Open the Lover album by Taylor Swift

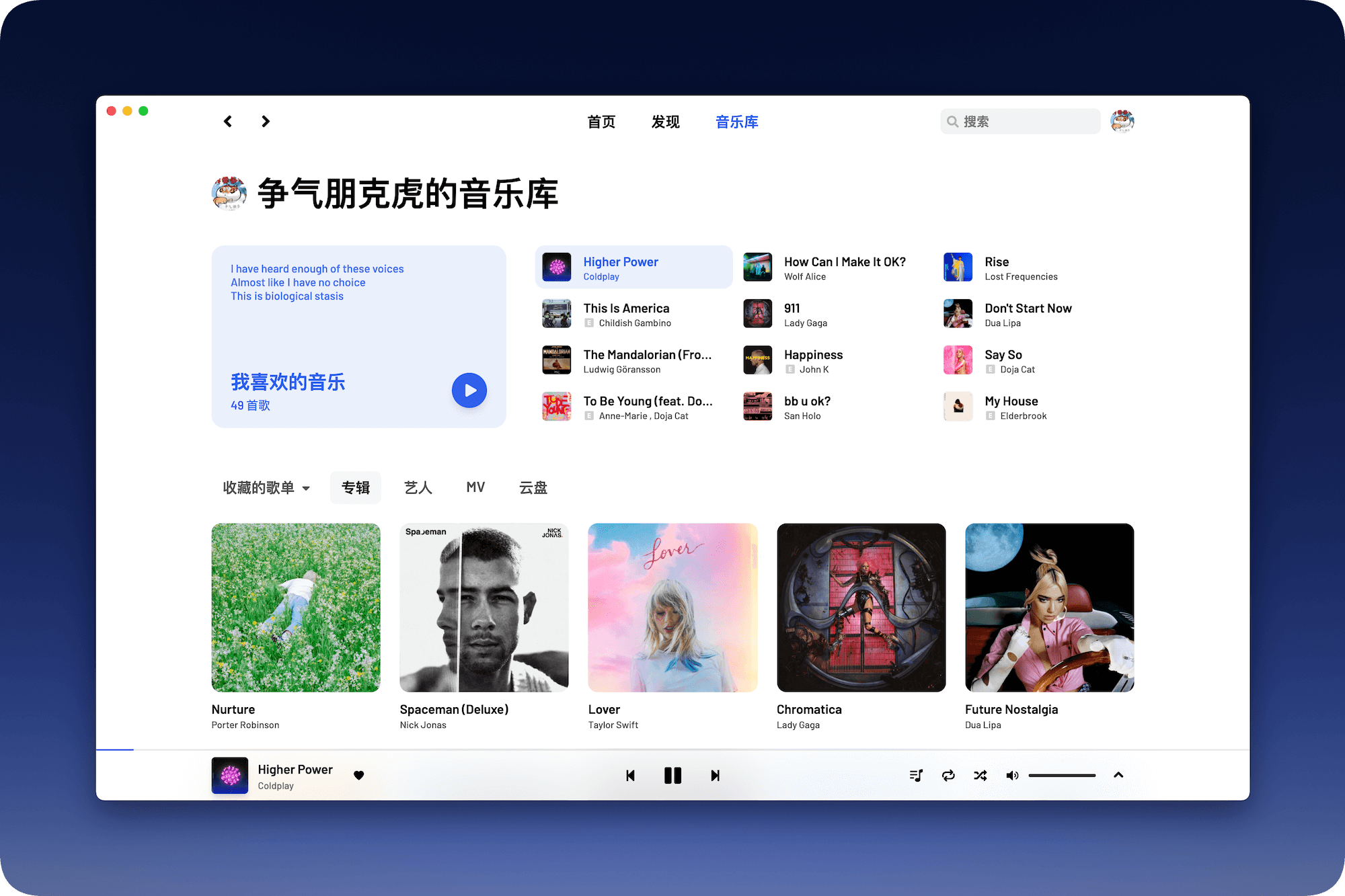pyautogui.click(x=672, y=607)
